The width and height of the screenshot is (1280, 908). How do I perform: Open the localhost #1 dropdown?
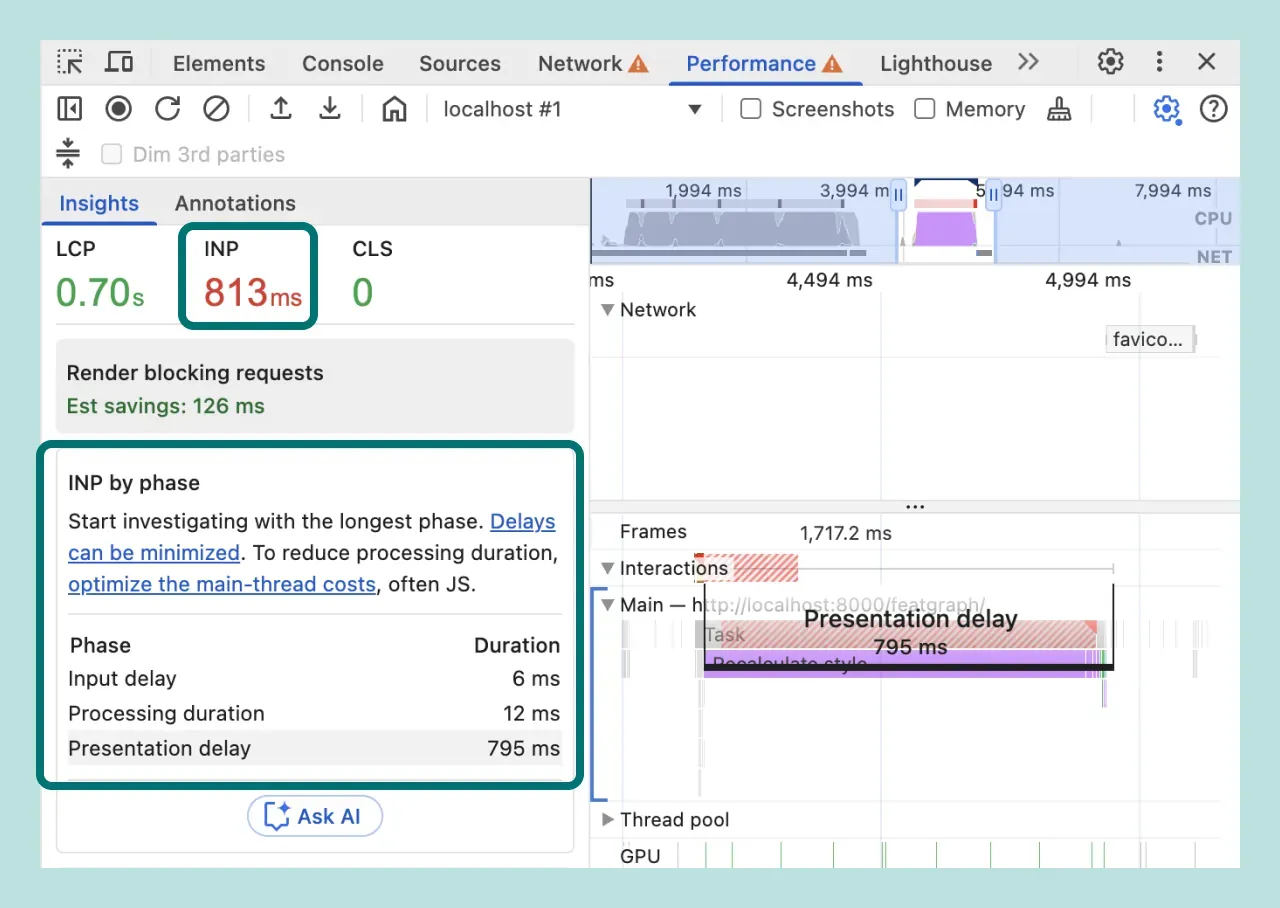click(x=695, y=109)
